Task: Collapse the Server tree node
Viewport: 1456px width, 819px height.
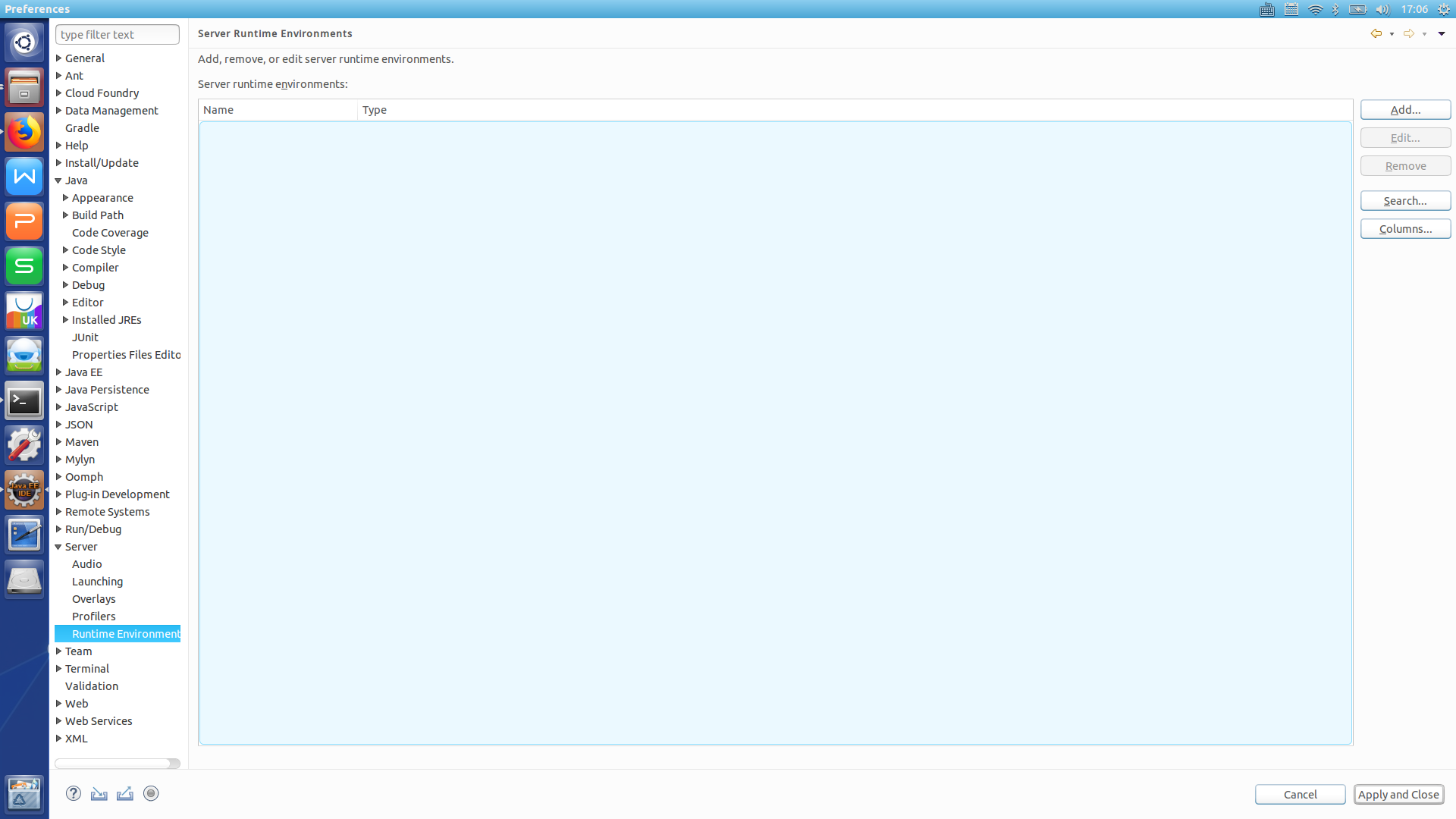Action: [58, 547]
